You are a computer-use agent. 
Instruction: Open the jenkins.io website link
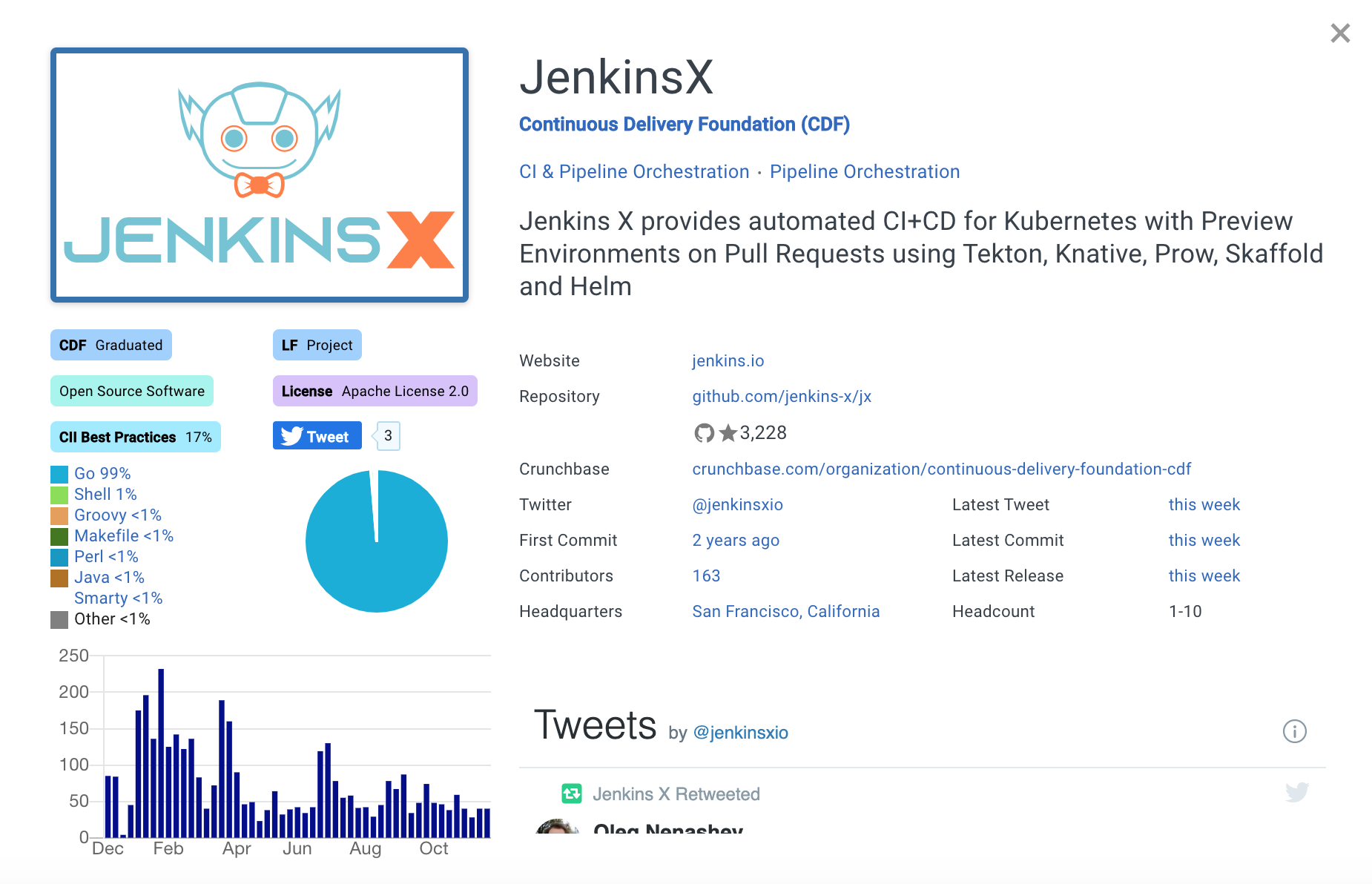[x=728, y=361]
